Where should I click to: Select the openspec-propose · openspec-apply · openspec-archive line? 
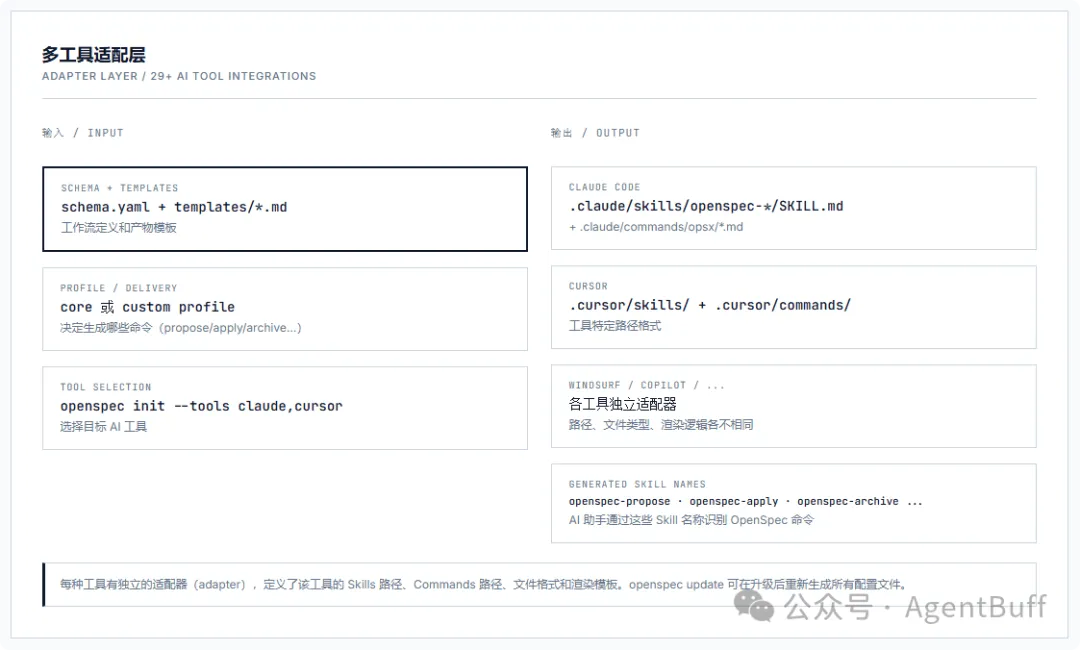[745, 501]
